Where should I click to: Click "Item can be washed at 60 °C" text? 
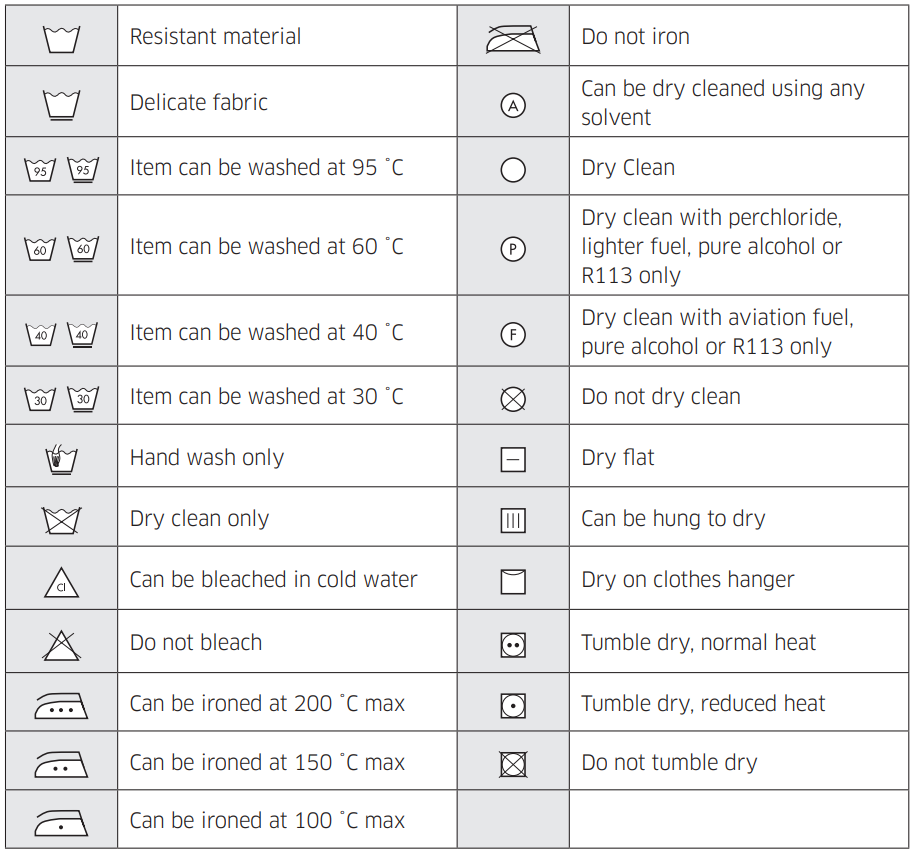(266, 247)
